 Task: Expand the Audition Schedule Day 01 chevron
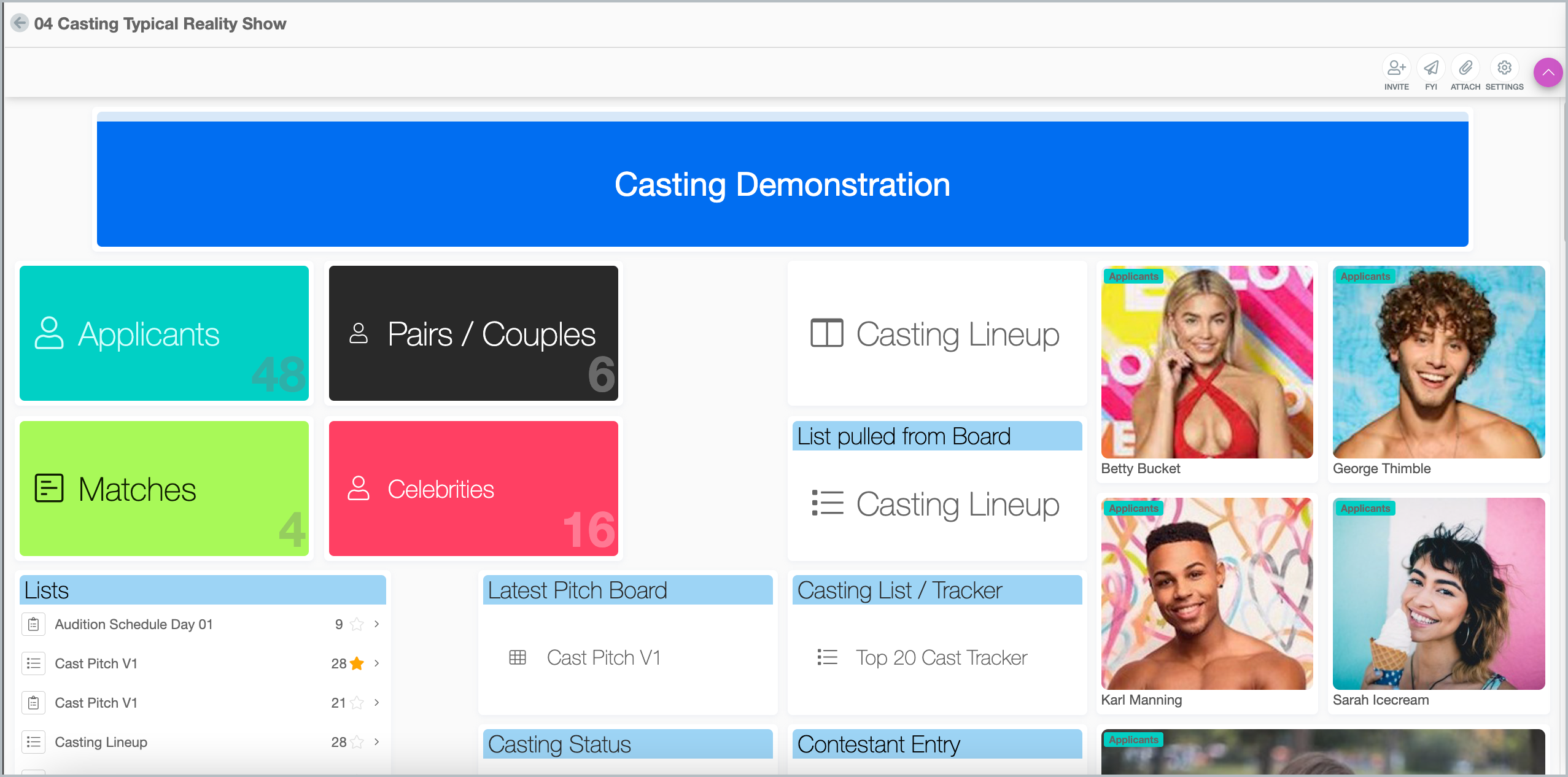pyautogui.click(x=377, y=624)
